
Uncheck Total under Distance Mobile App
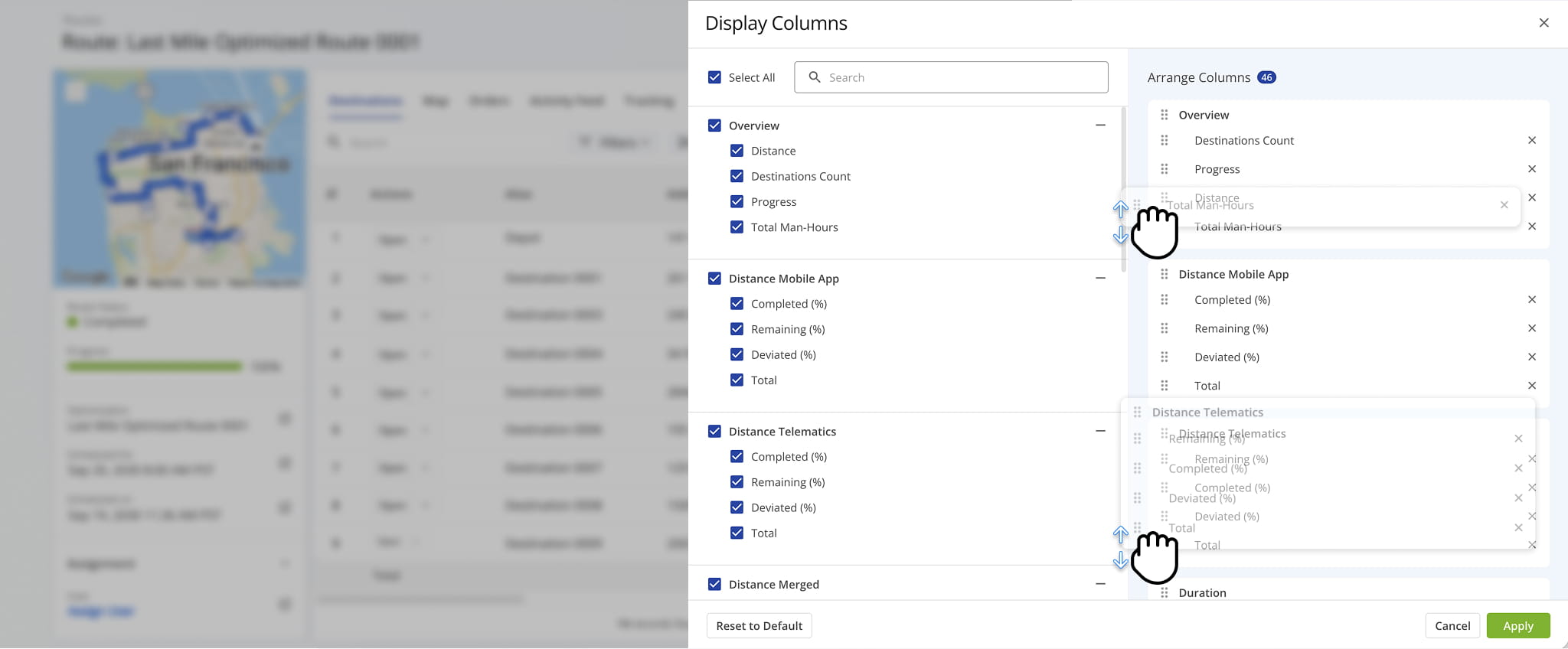737,380
